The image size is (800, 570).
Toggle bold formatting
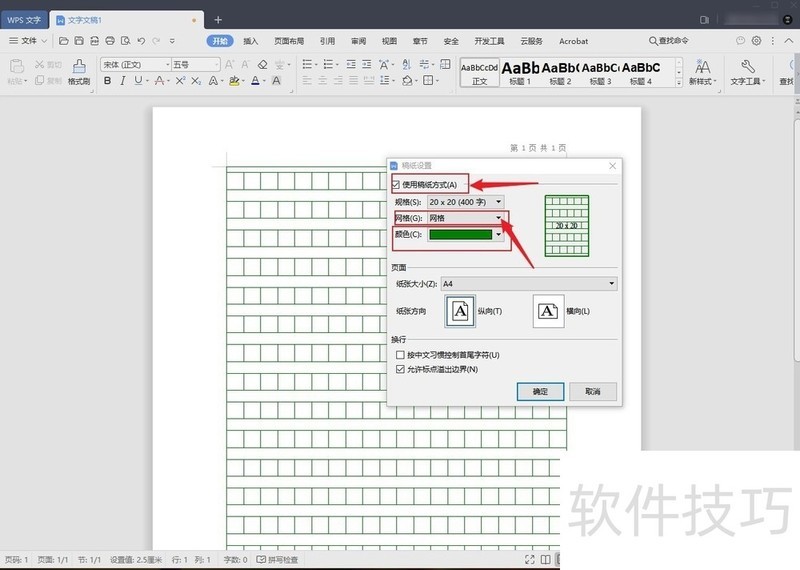pos(108,81)
